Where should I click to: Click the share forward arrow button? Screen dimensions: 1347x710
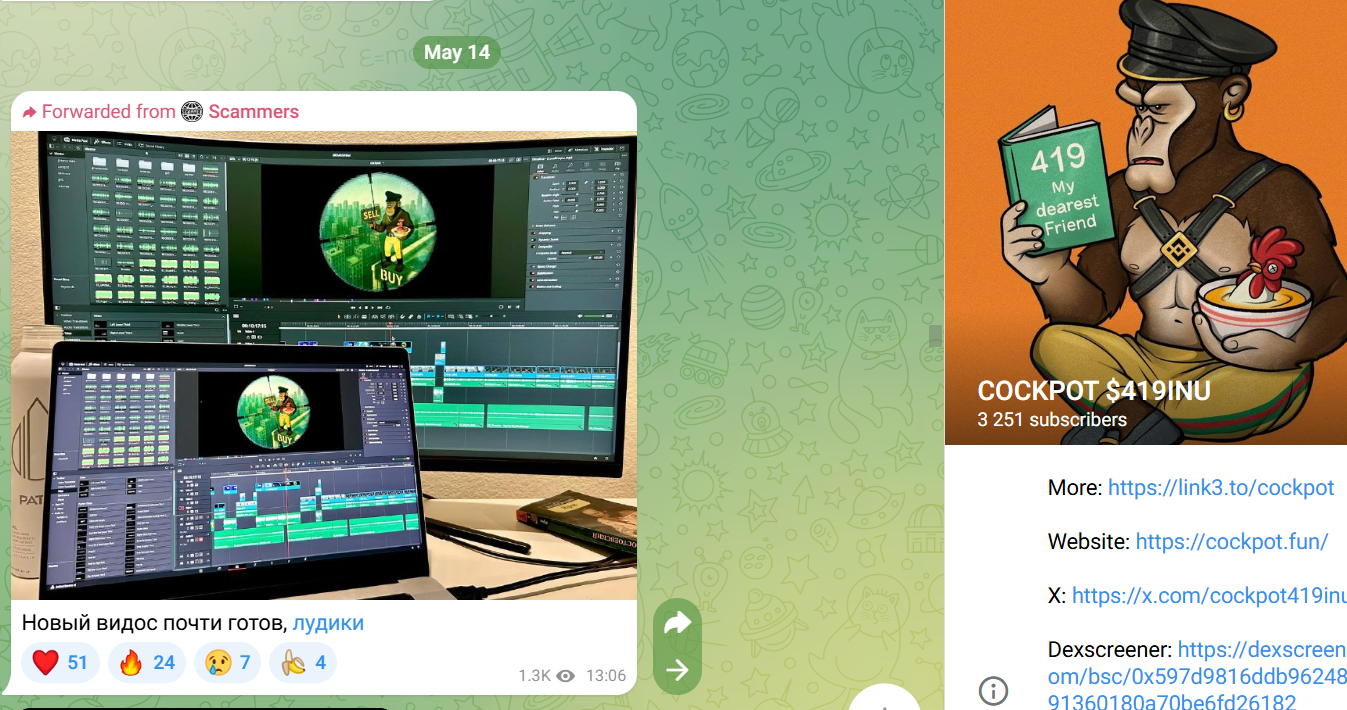point(677,624)
